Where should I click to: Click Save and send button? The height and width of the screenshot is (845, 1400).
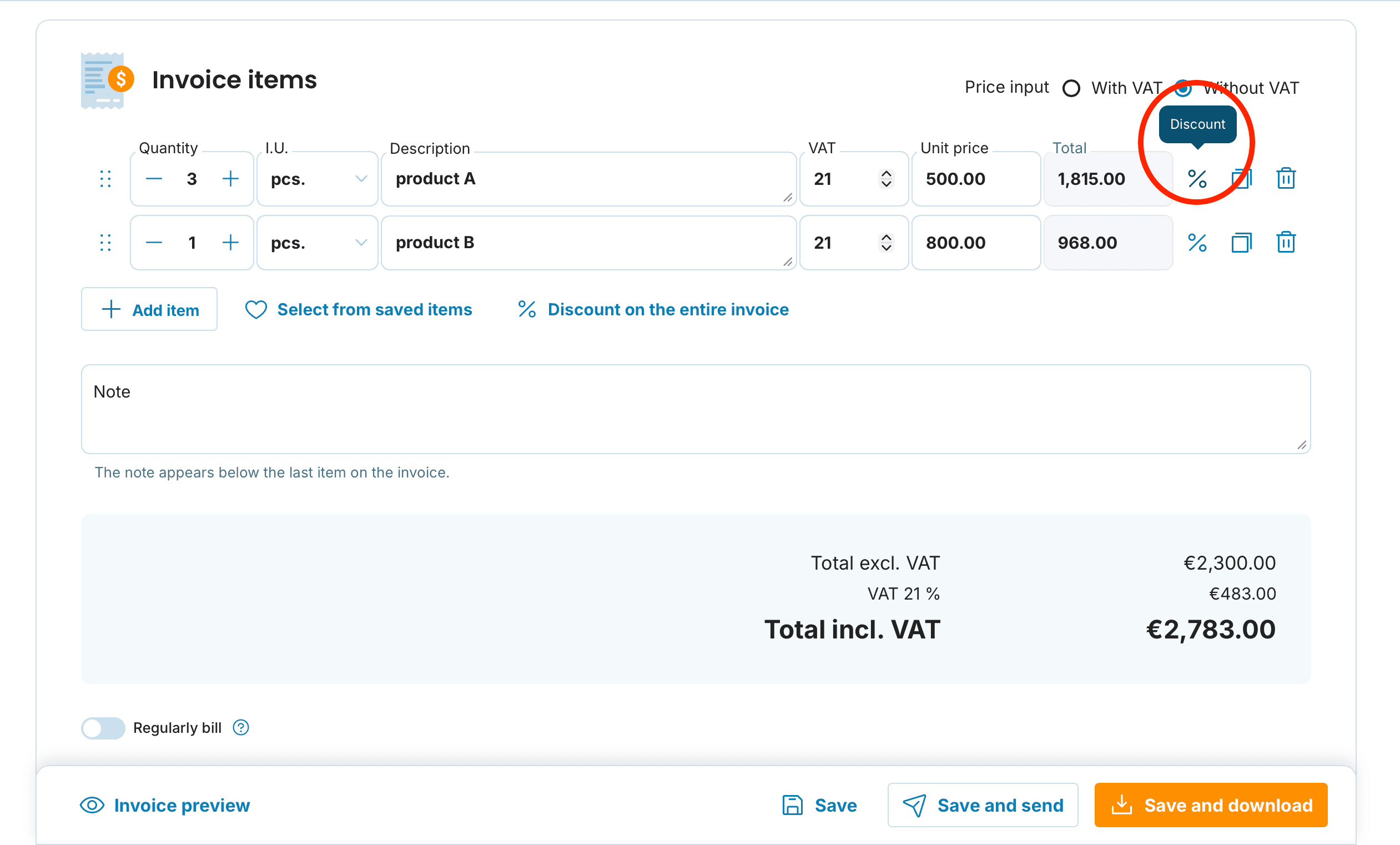point(983,804)
